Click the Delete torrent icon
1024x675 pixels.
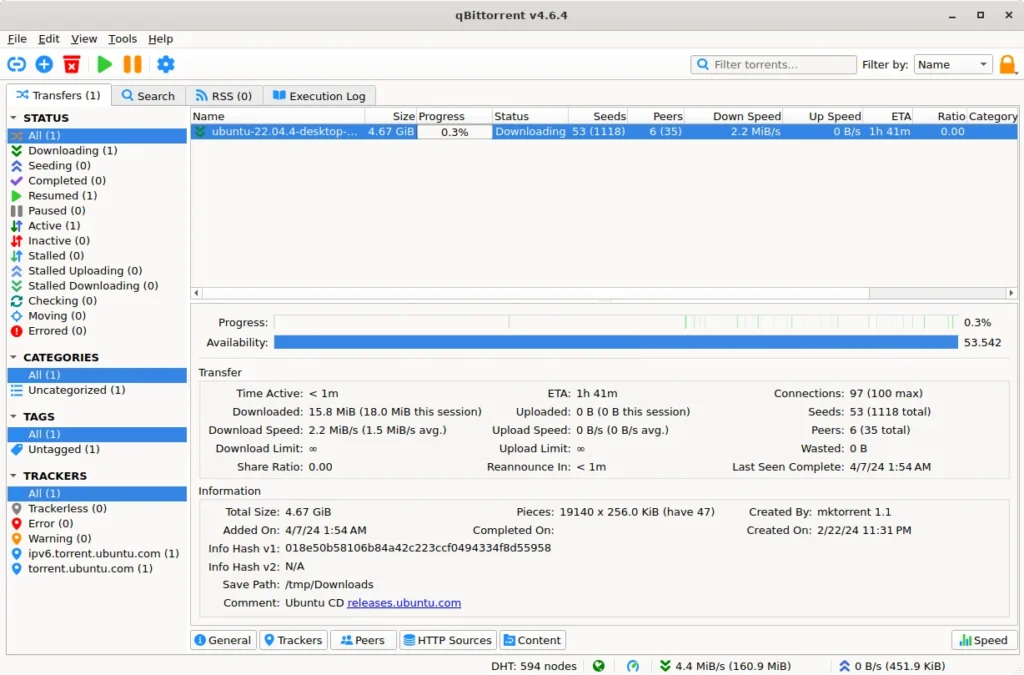click(70, 64)
